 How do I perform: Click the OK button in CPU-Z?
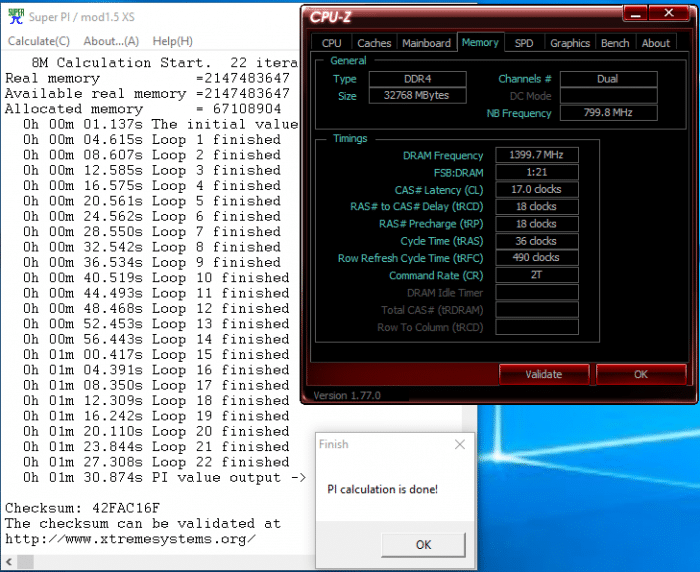point(641,374)
